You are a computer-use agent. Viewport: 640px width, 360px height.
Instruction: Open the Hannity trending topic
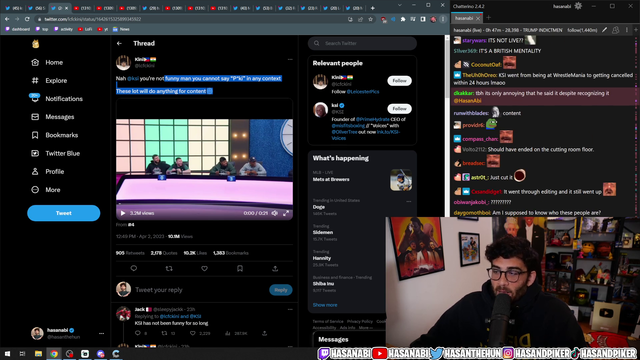click(322, 258)
